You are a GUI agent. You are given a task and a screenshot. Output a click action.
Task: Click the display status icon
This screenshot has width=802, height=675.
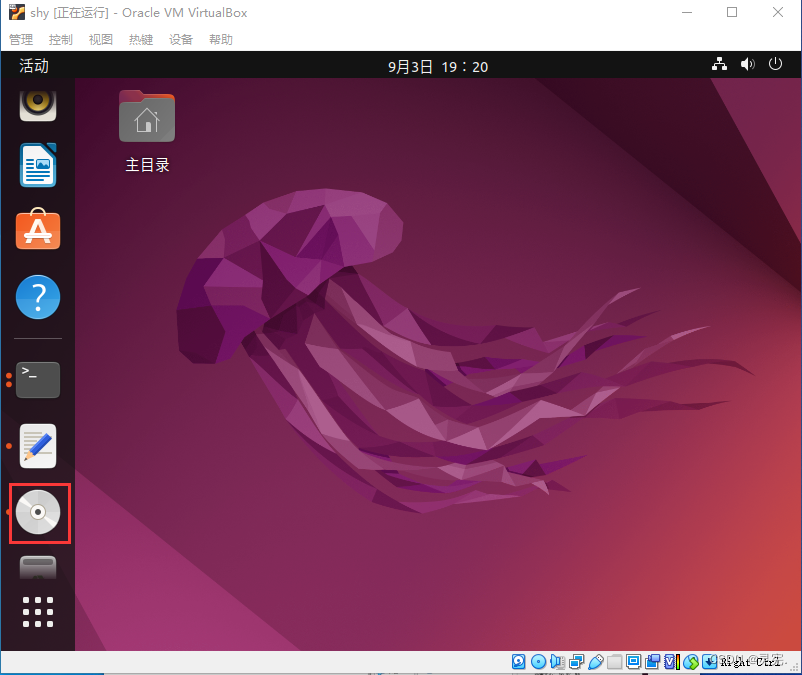coord(634,662)
